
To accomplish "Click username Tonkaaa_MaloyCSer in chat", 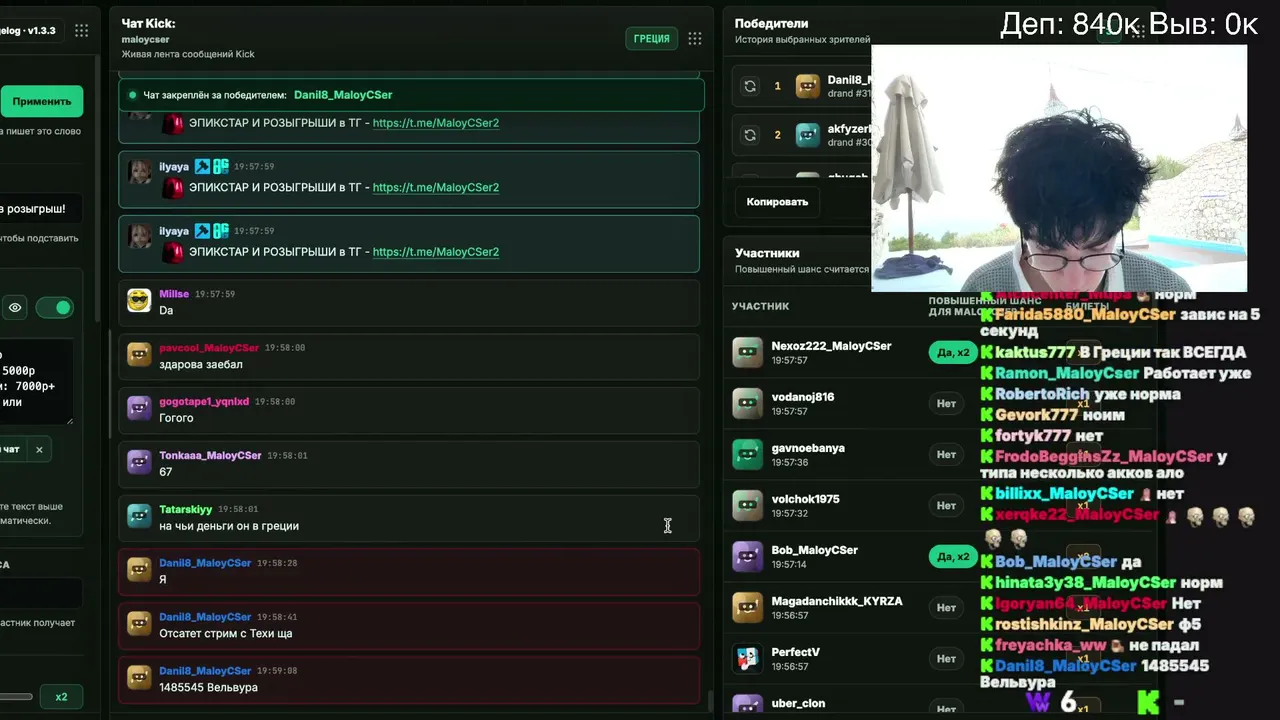I will pos(210,456).
